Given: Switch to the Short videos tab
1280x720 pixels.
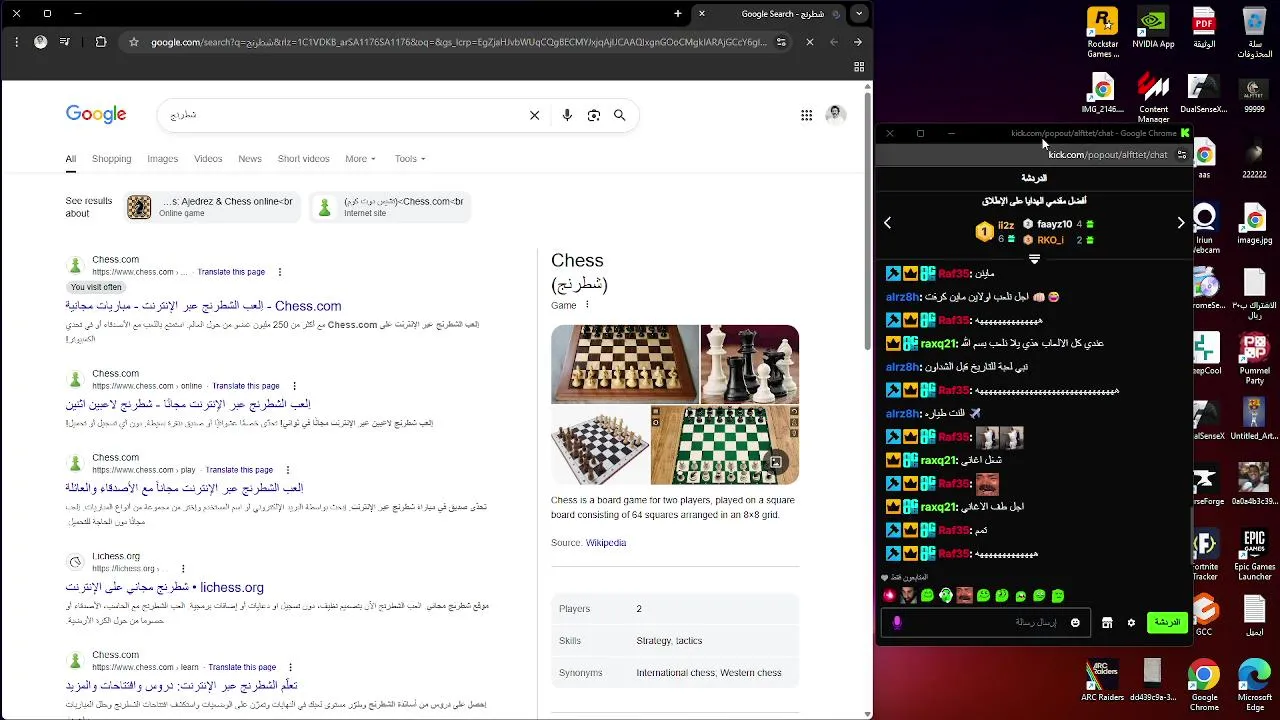Looking at the screenshot, I should coord(303,159).
